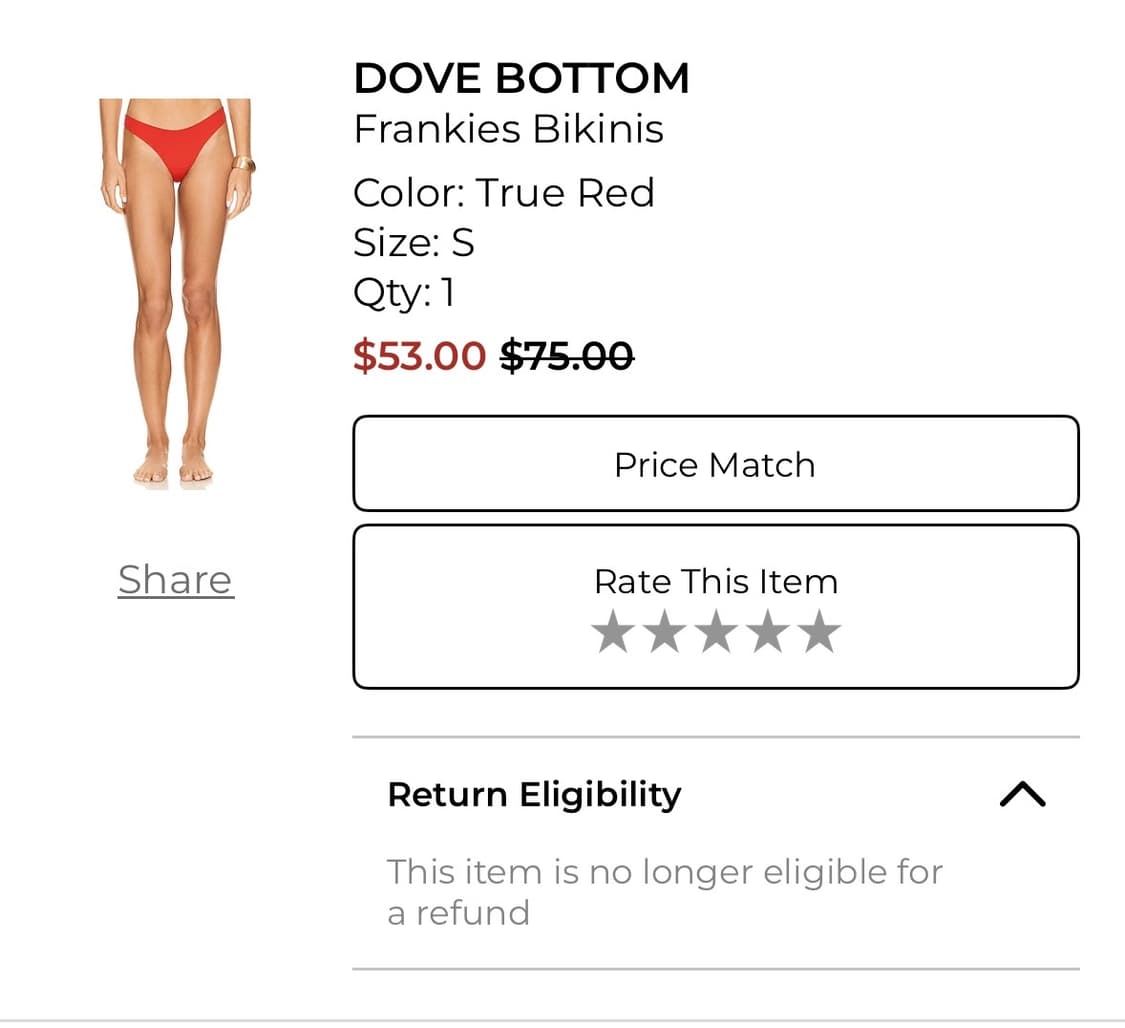1125x1028 pixels.
Task: Open the Share link
Action: click(x=176, y=580)
